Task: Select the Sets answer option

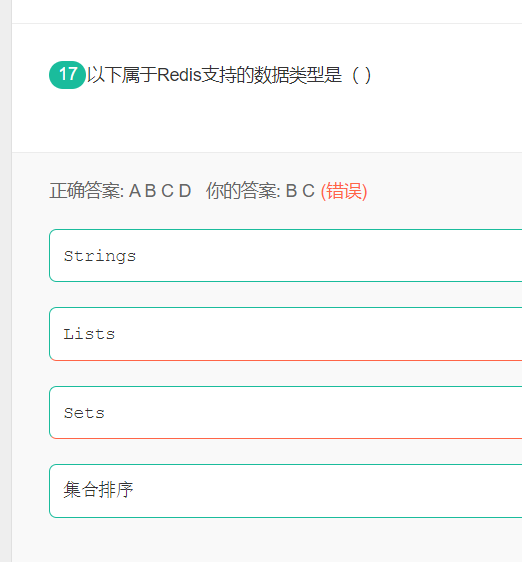Action: [x=285, y=413]
